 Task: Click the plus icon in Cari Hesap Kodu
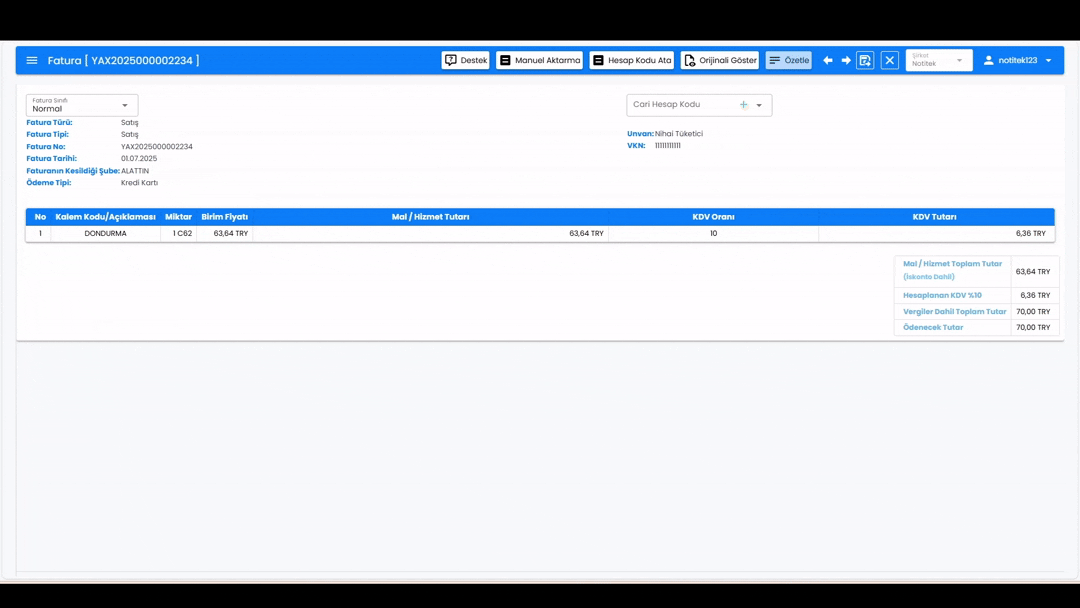pos(743,105)
